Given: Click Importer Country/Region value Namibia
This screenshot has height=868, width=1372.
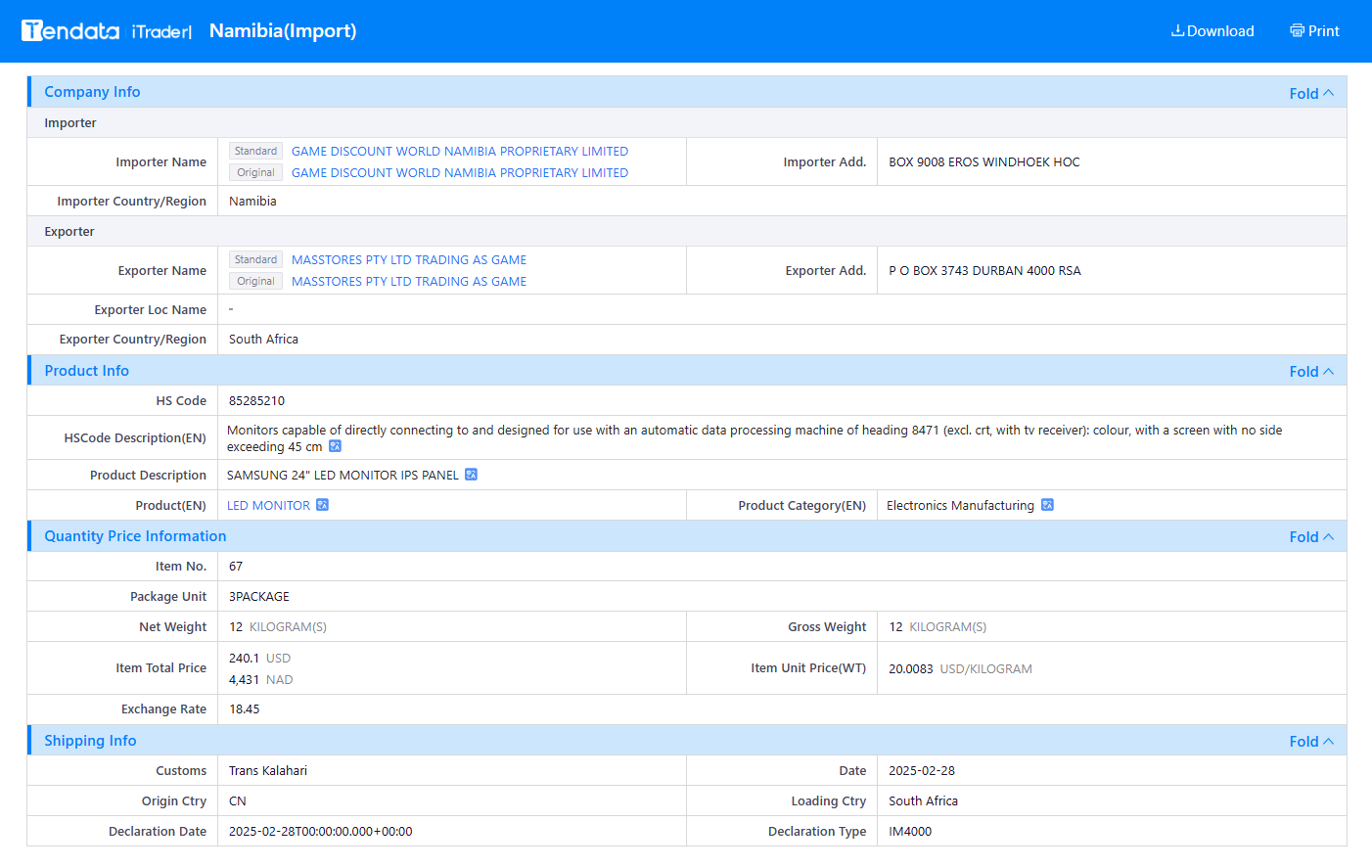Looking at the screenshot, I should 252,201.
